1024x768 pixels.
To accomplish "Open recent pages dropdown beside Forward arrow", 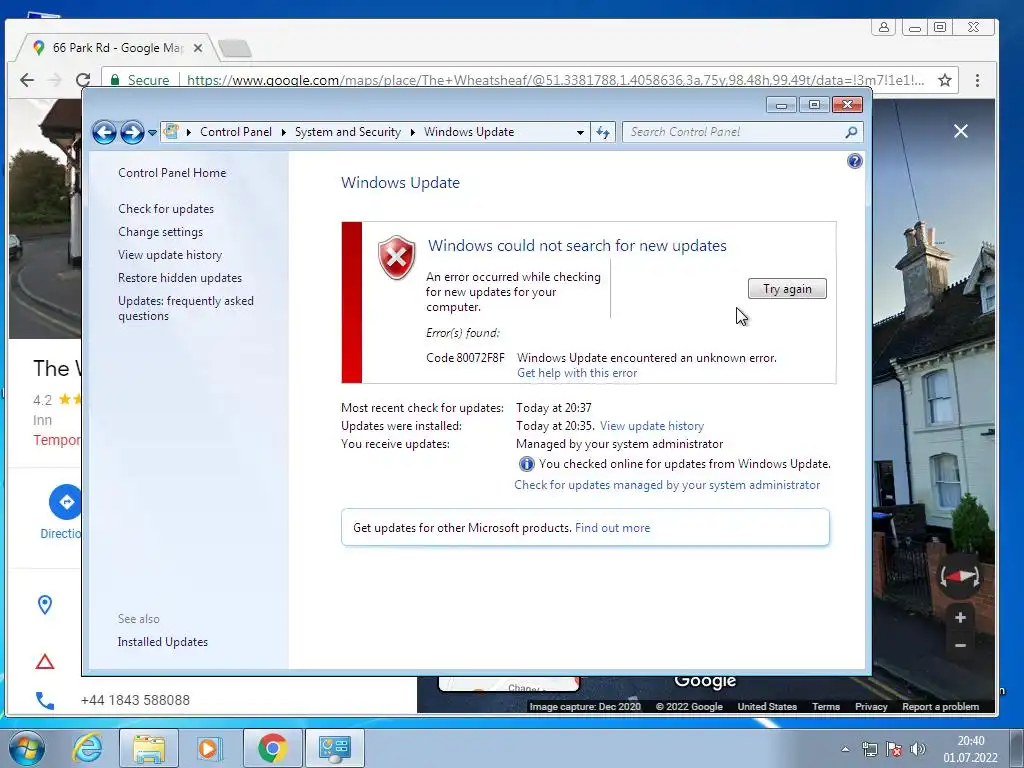I will tap(152, 133).
